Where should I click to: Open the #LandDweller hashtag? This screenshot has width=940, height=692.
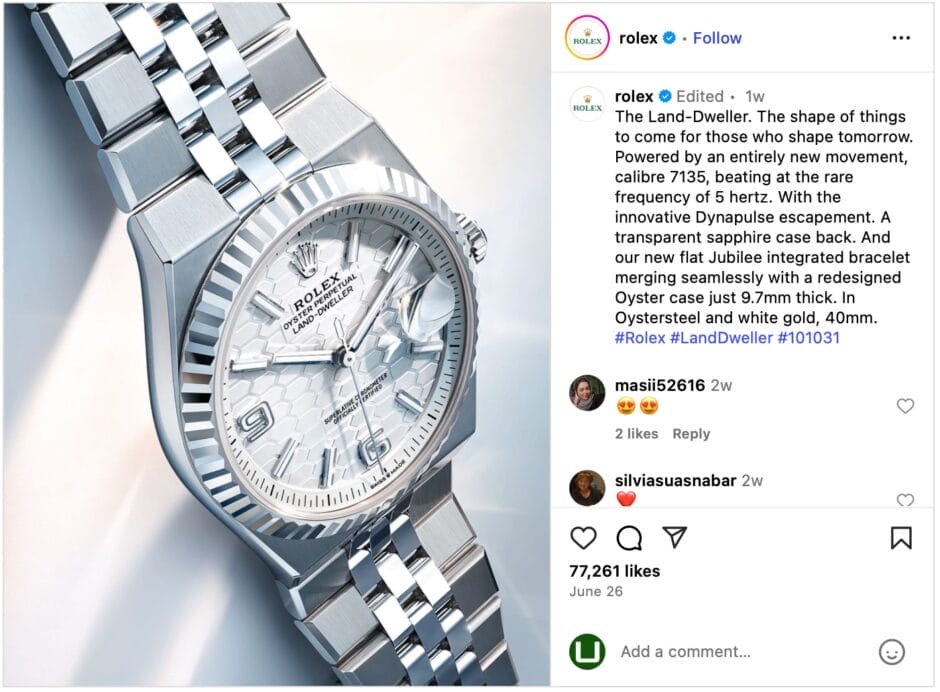721,338
